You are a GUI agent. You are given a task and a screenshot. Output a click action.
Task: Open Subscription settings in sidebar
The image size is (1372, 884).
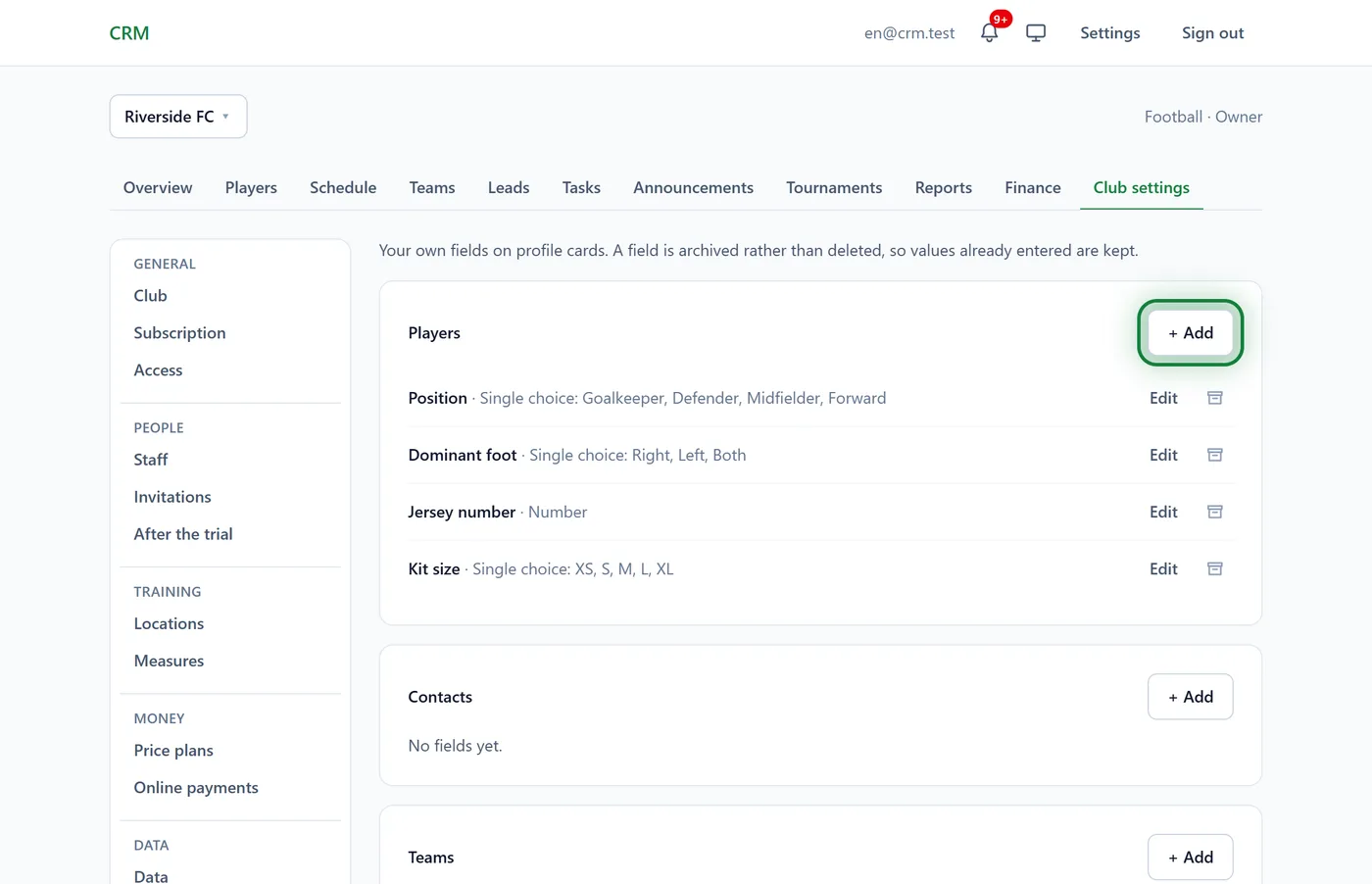[x=179, y=333]
